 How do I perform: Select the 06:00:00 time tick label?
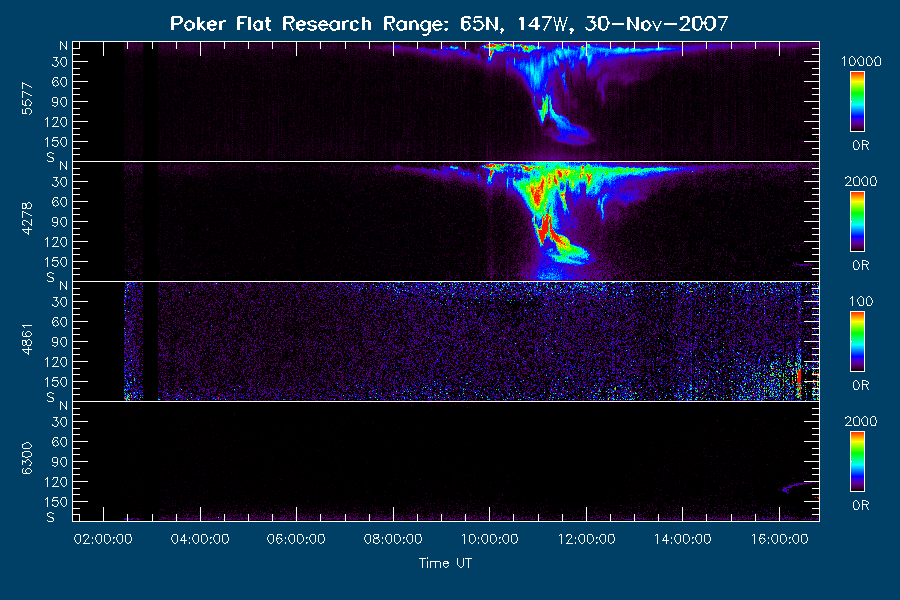pyautogui.click(x=296, y=539)
